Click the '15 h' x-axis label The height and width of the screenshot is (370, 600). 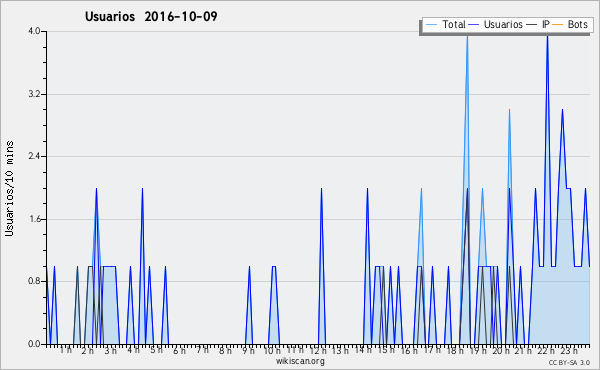point(386,350)
